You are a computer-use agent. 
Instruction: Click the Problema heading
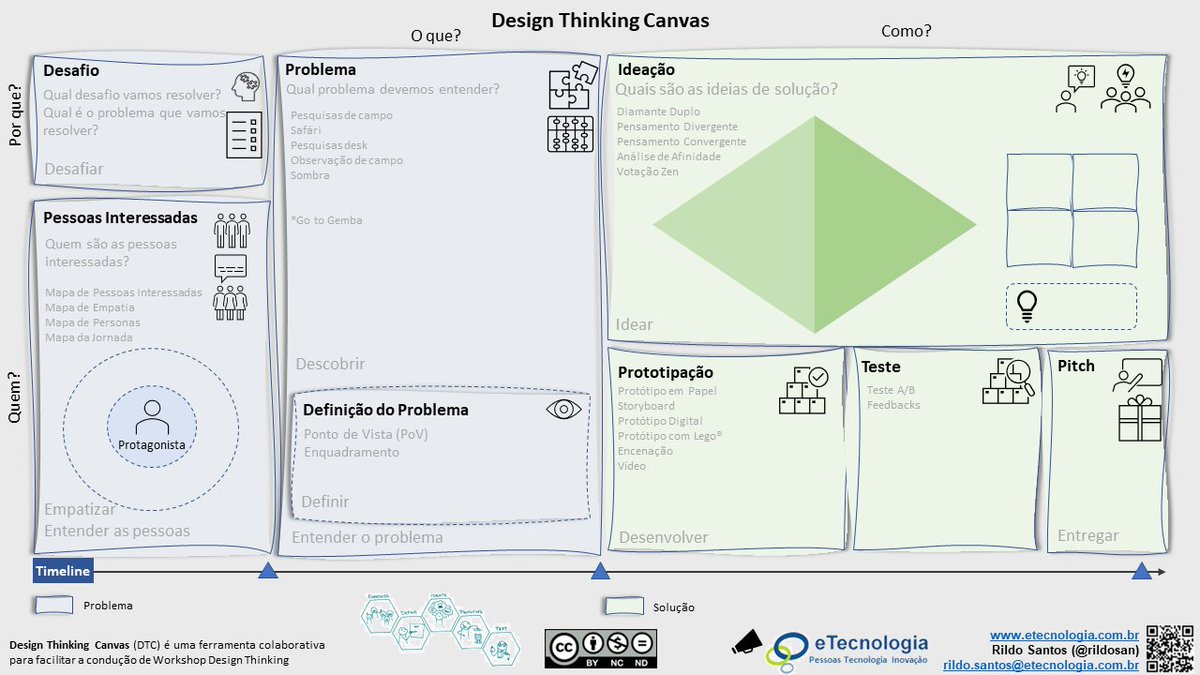pos(320,69)
